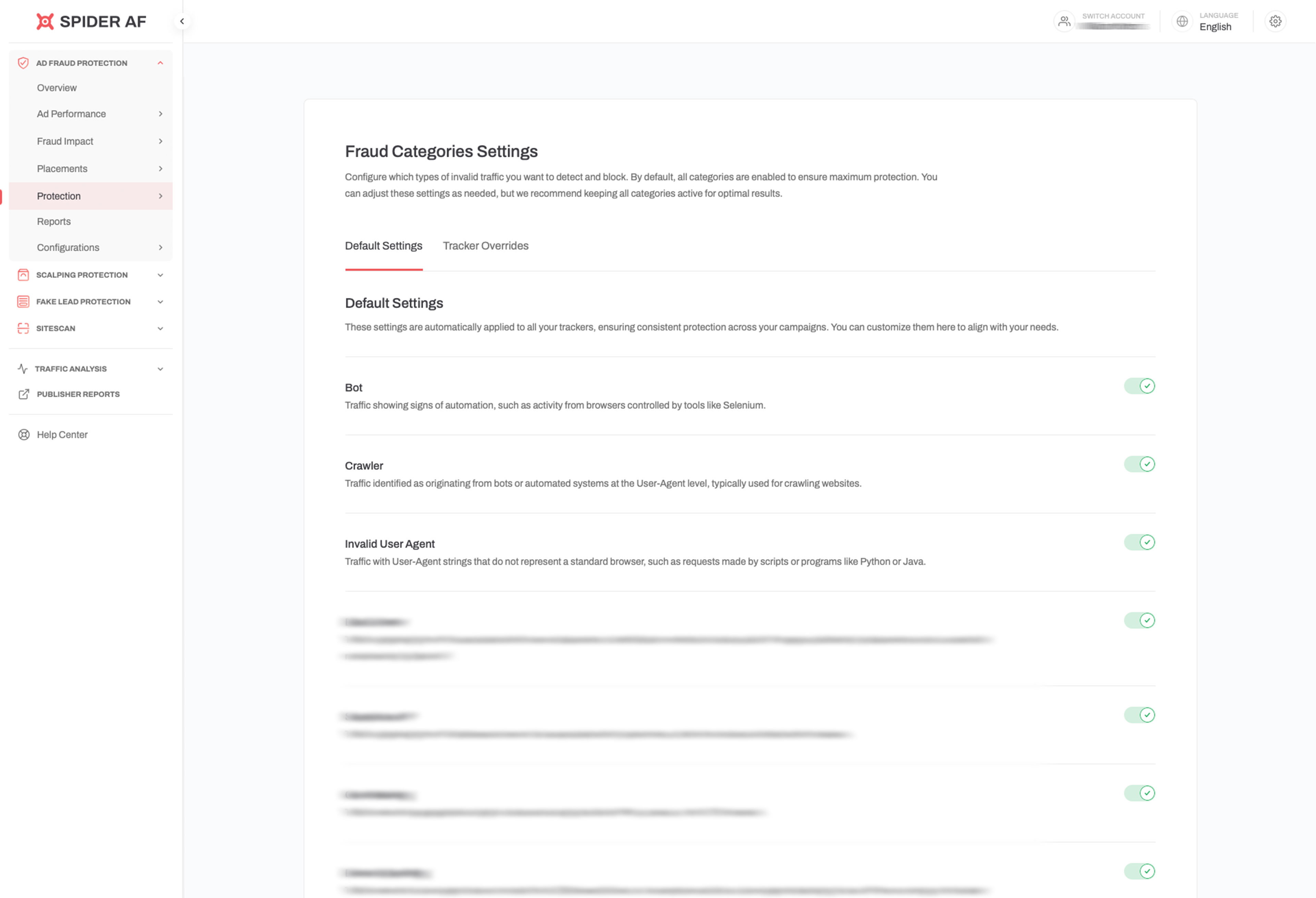This screenshot has width=1316, height=898.
Task: Switch to the Tracker Overrides tab
Action: 485,246
